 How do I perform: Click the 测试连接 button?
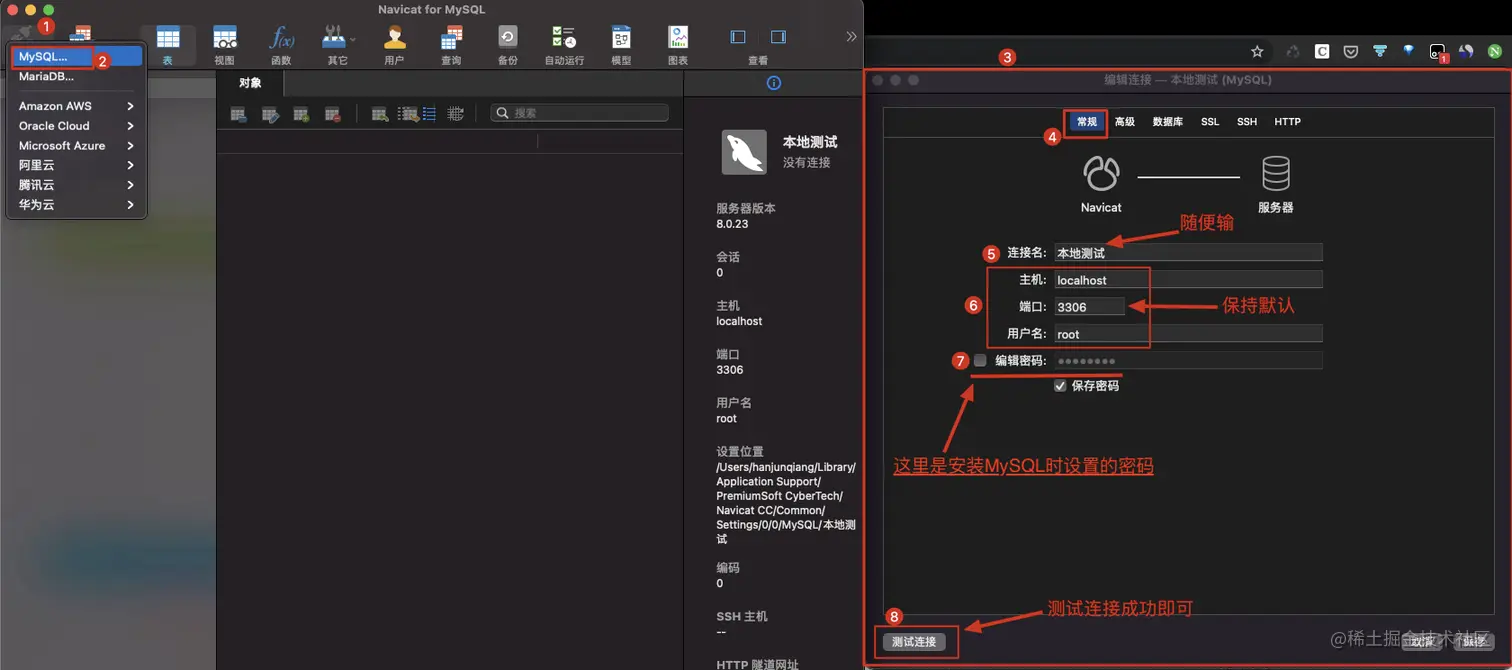914,642
